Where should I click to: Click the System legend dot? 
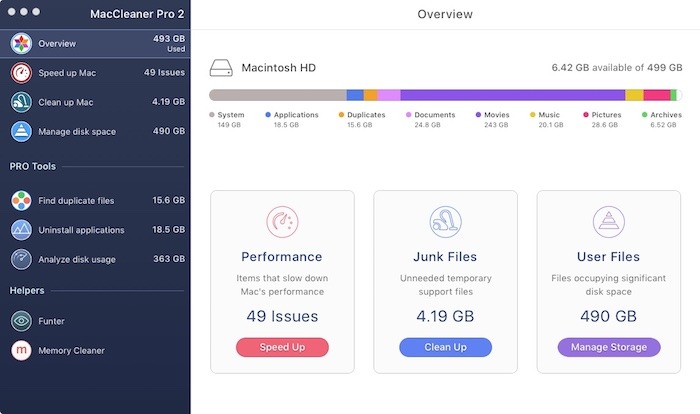(x=212, y=115)
